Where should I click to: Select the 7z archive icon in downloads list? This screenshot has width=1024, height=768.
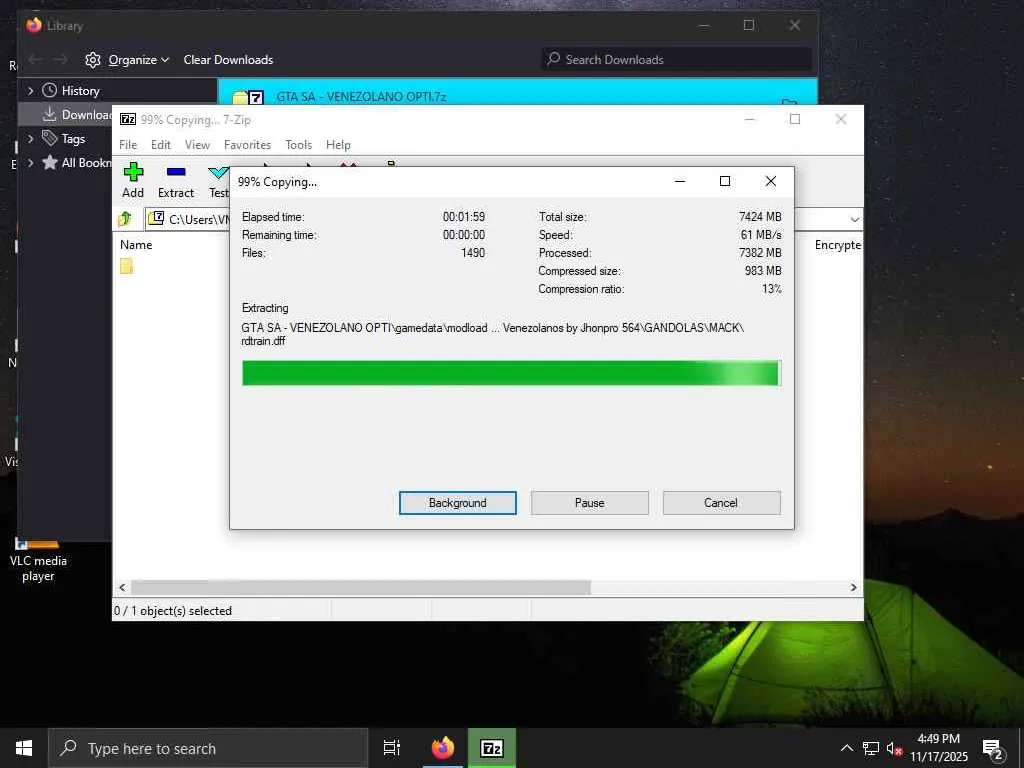tap(248, 97)
